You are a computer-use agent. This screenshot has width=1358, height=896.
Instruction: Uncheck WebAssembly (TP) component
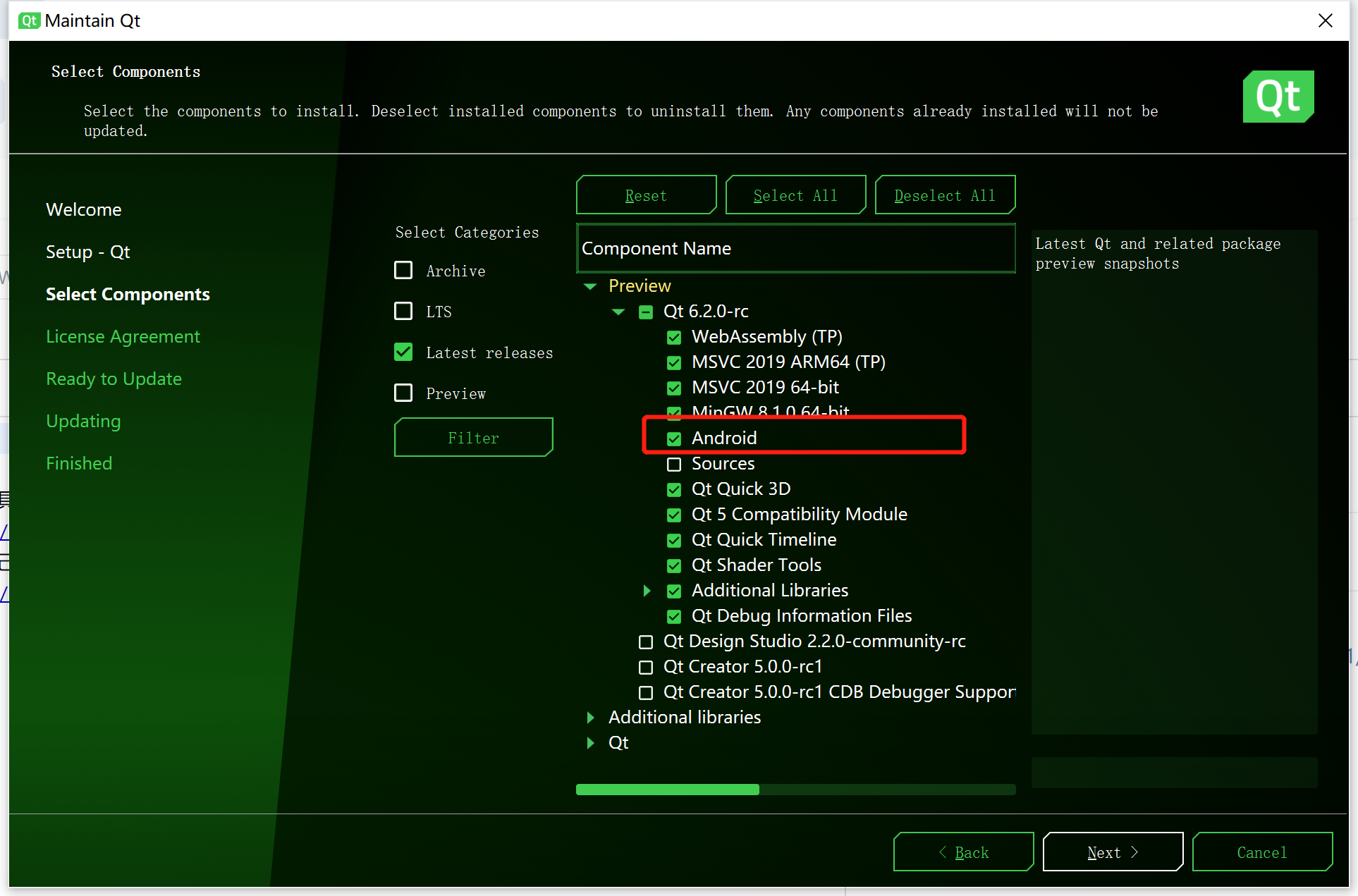click(674, 337)
